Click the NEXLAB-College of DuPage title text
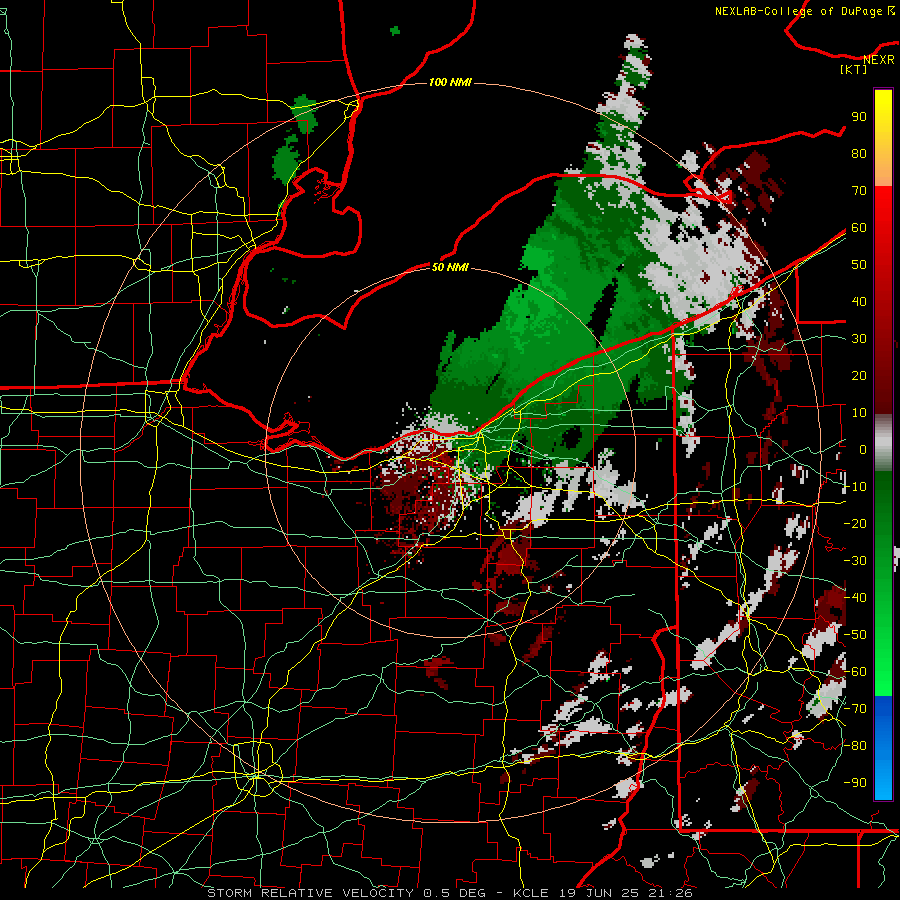Screen dimensions: 900x900 click(x=798, y=11)
